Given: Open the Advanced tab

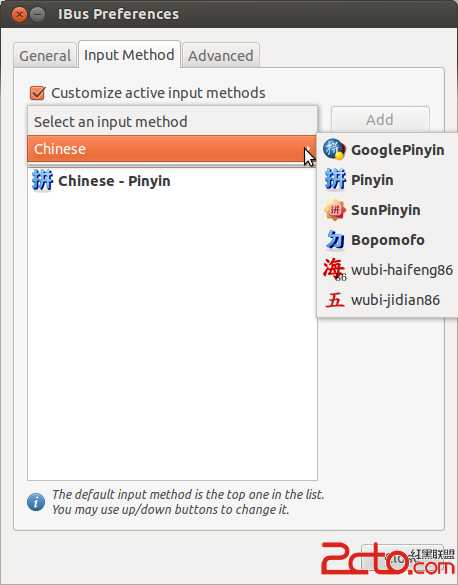Looking at the screenshot, I should pyautogui.click(x=221, y=56).
